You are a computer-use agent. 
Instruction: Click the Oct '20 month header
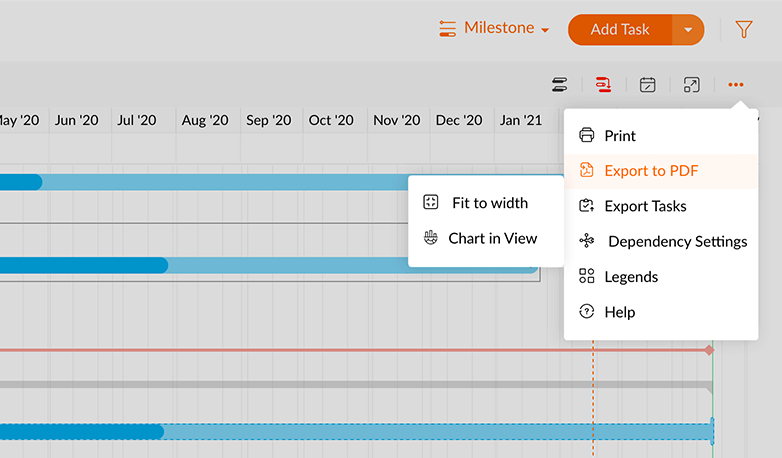pos(331,120)
